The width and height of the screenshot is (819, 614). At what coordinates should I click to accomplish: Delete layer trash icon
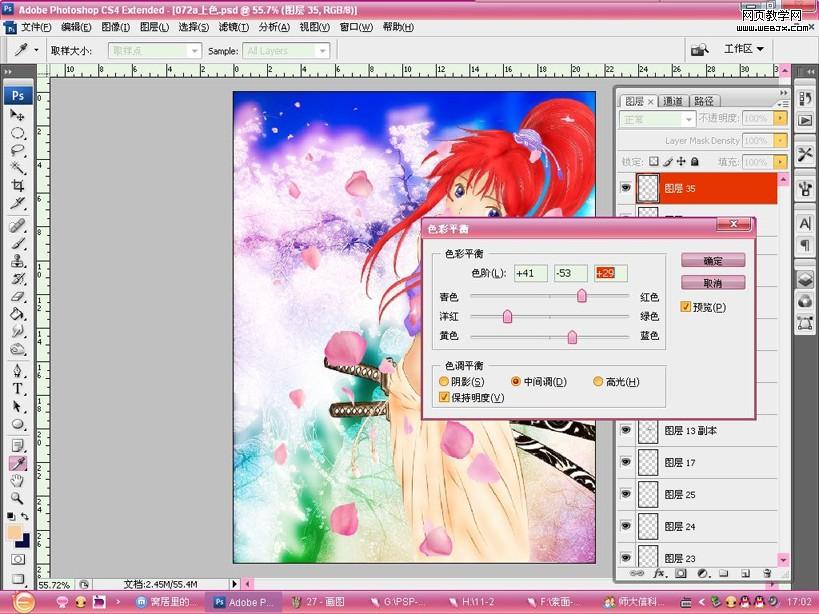[x=767, y=573]
